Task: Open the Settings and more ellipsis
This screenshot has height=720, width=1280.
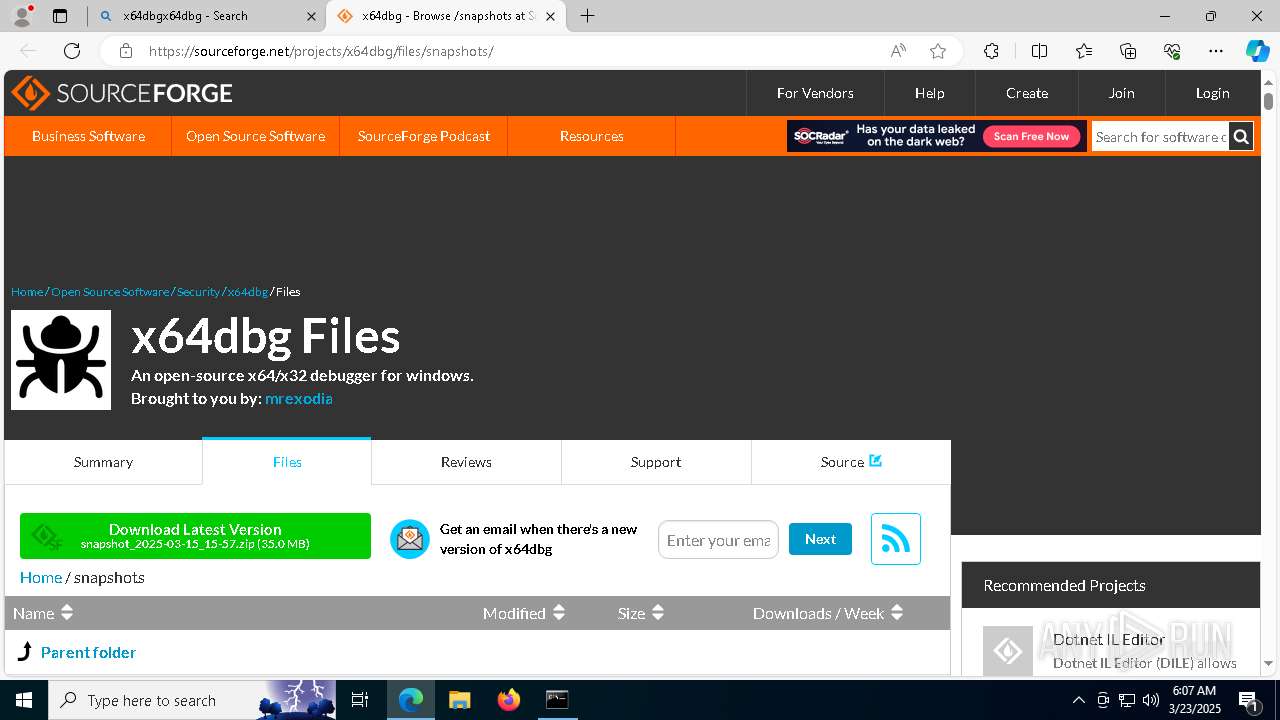Action: tap(1216, 51)
